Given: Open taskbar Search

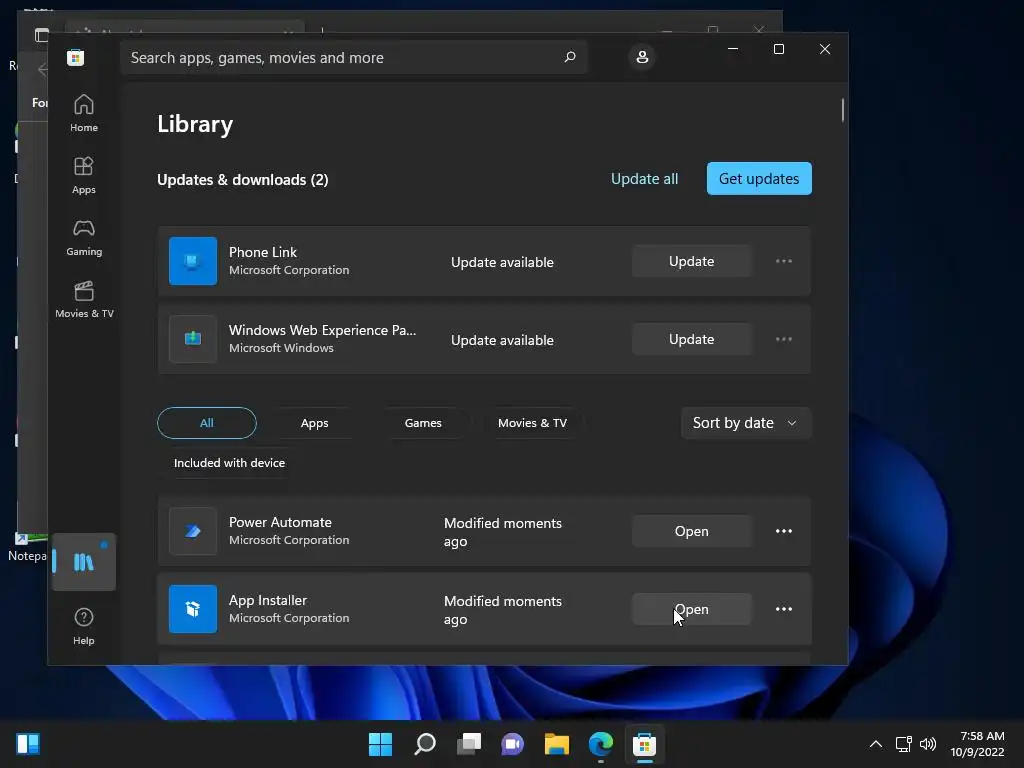Looking at the screenshot, I should click(424, 744).
